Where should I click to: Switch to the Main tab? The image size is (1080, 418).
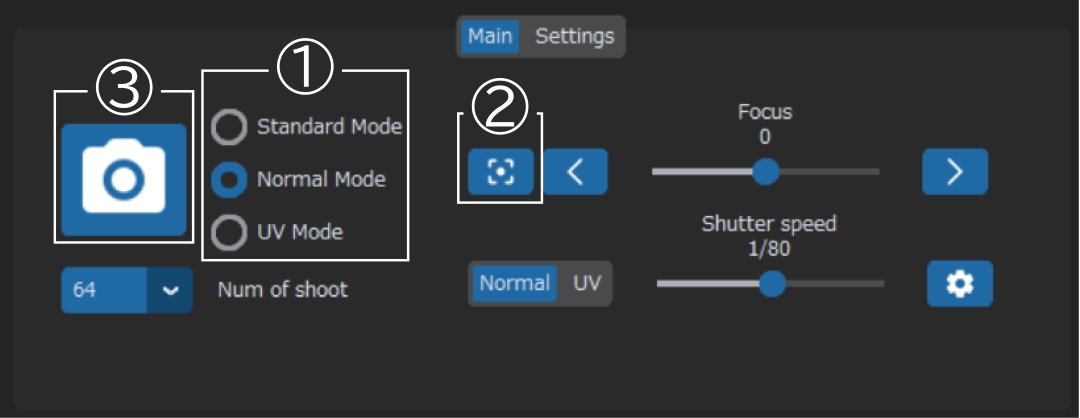pos(490,36)
